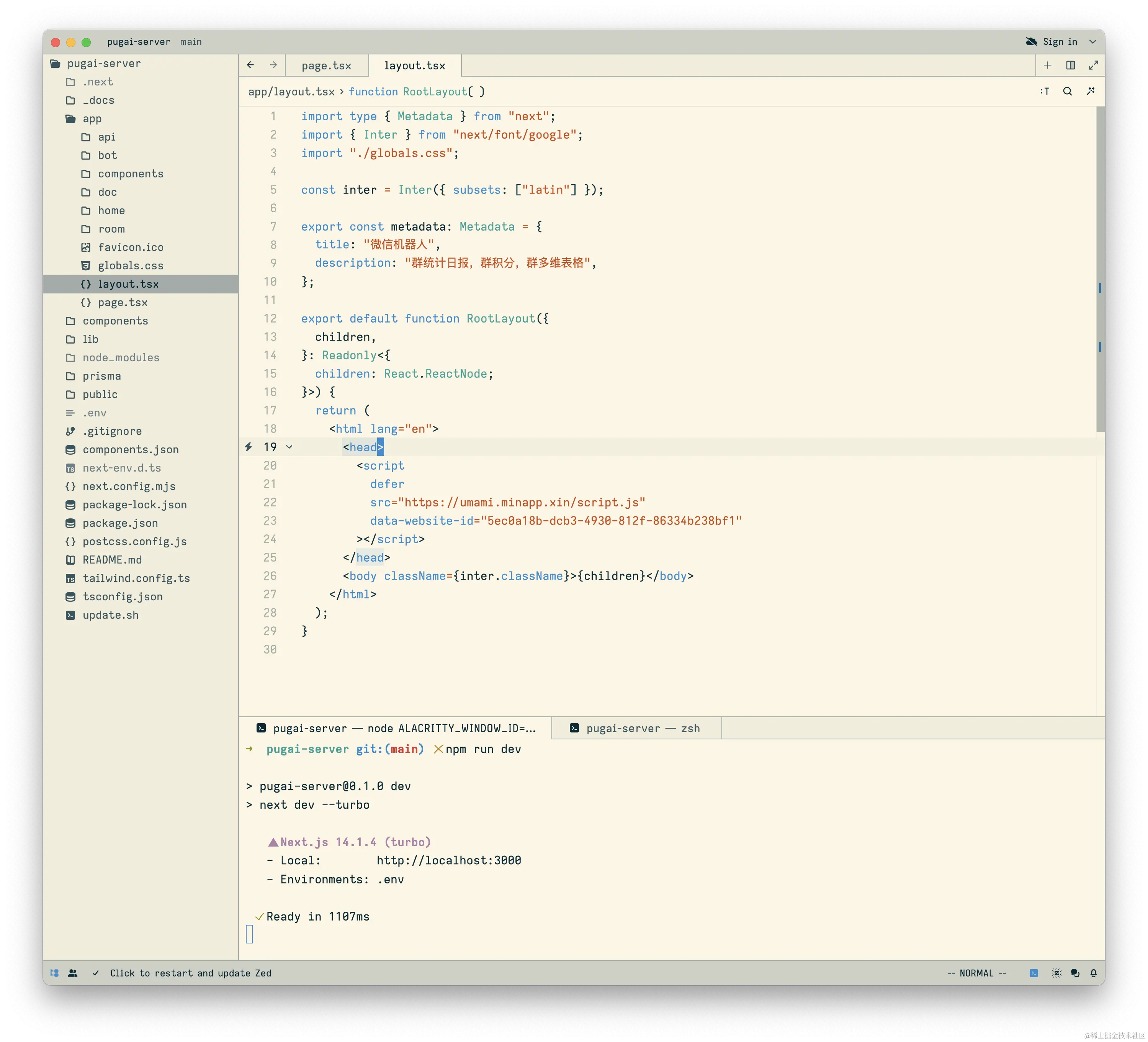1148x1042 pixels.
Task: Open the chat panel speech bubbles icon
Action: [1075, 973]
